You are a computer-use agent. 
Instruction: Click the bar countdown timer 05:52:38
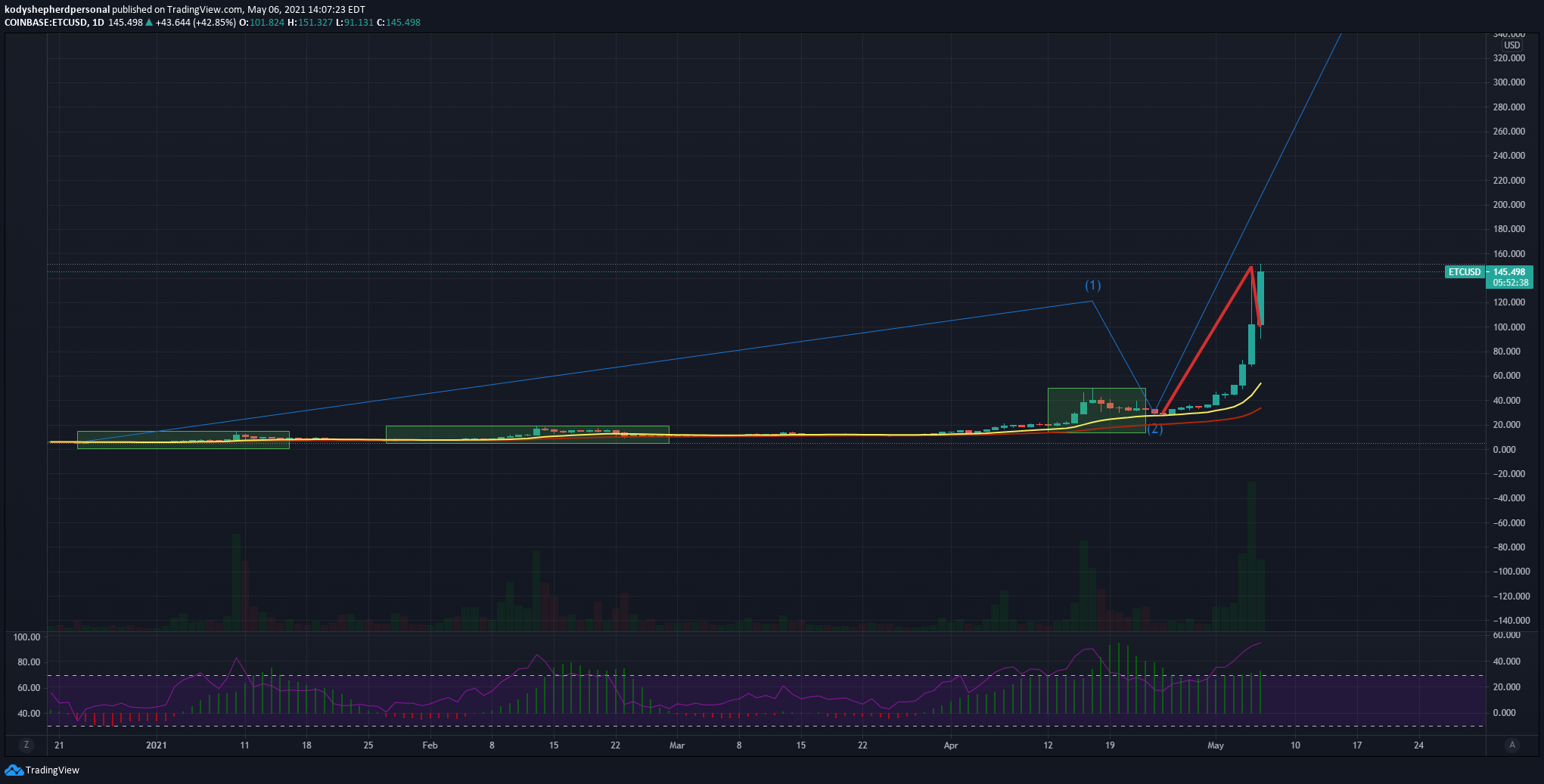1509,283
